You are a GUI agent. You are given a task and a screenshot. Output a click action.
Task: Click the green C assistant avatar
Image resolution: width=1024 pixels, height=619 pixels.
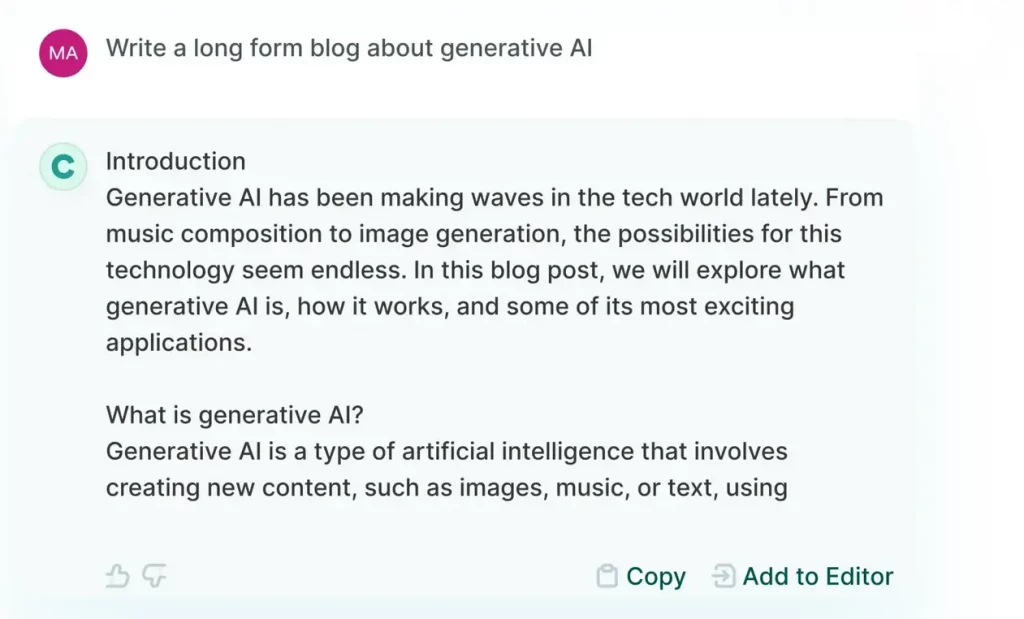(63, 166)
